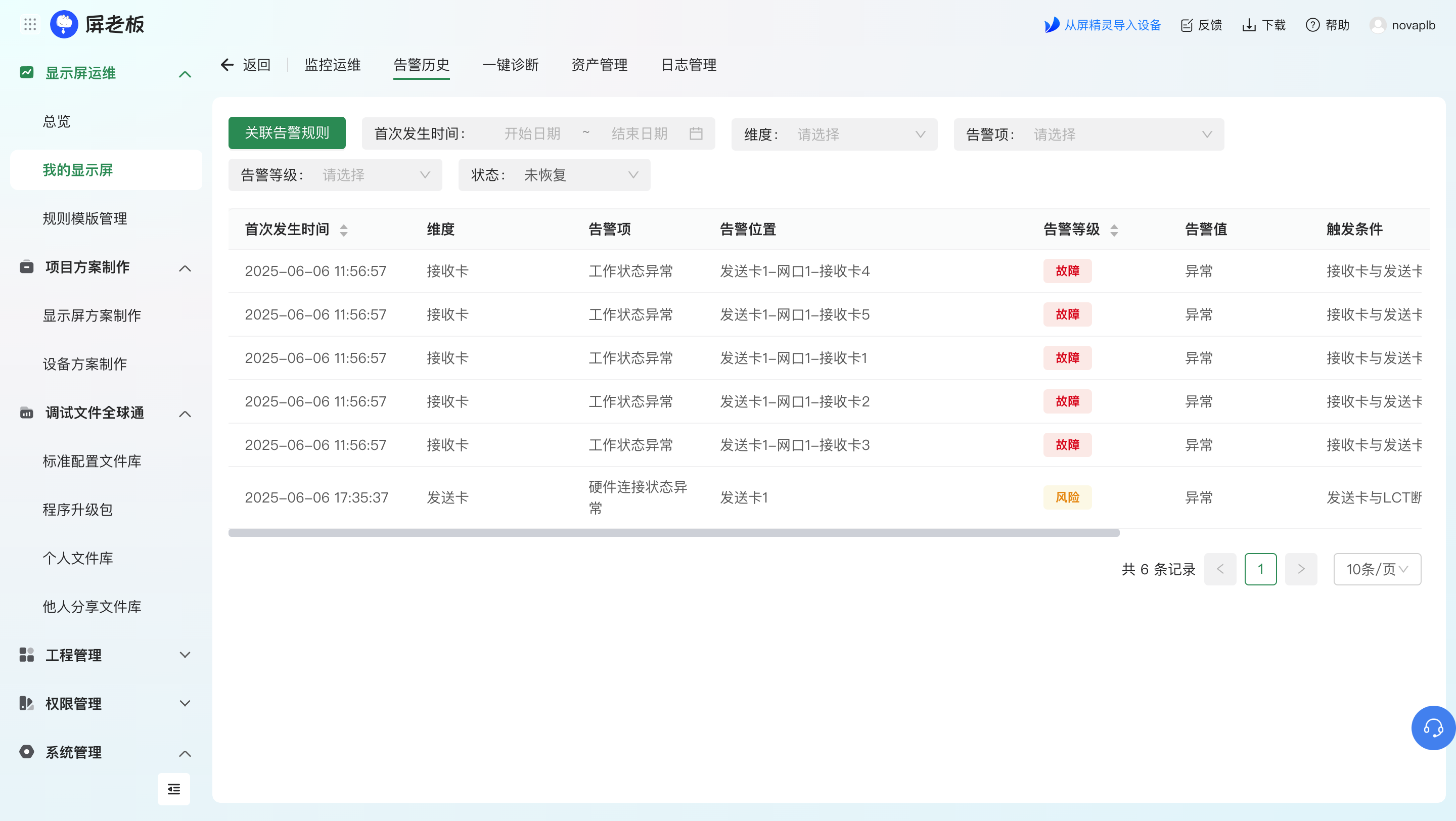Click the horizontal table scrollbar
Screen dimensions: 1456x821
tap(674, 533)
